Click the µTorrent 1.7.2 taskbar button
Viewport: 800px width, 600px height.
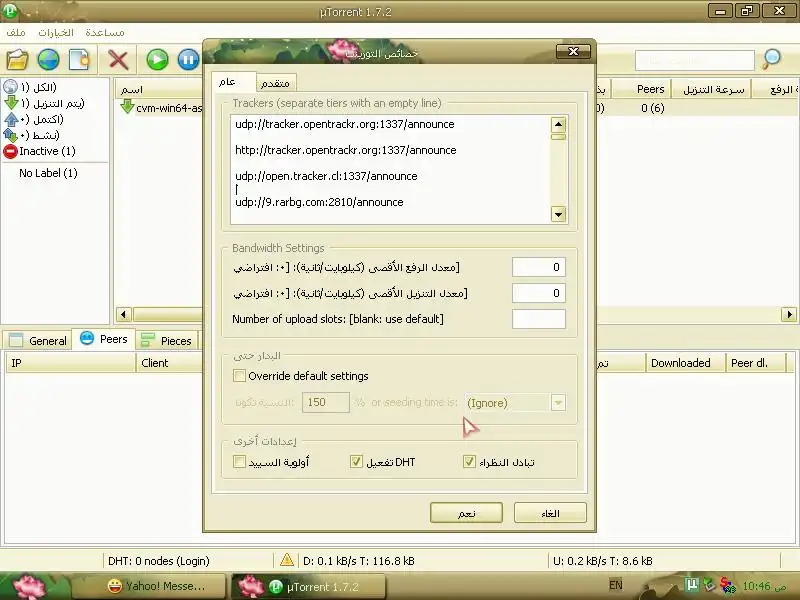click(309, 586)
